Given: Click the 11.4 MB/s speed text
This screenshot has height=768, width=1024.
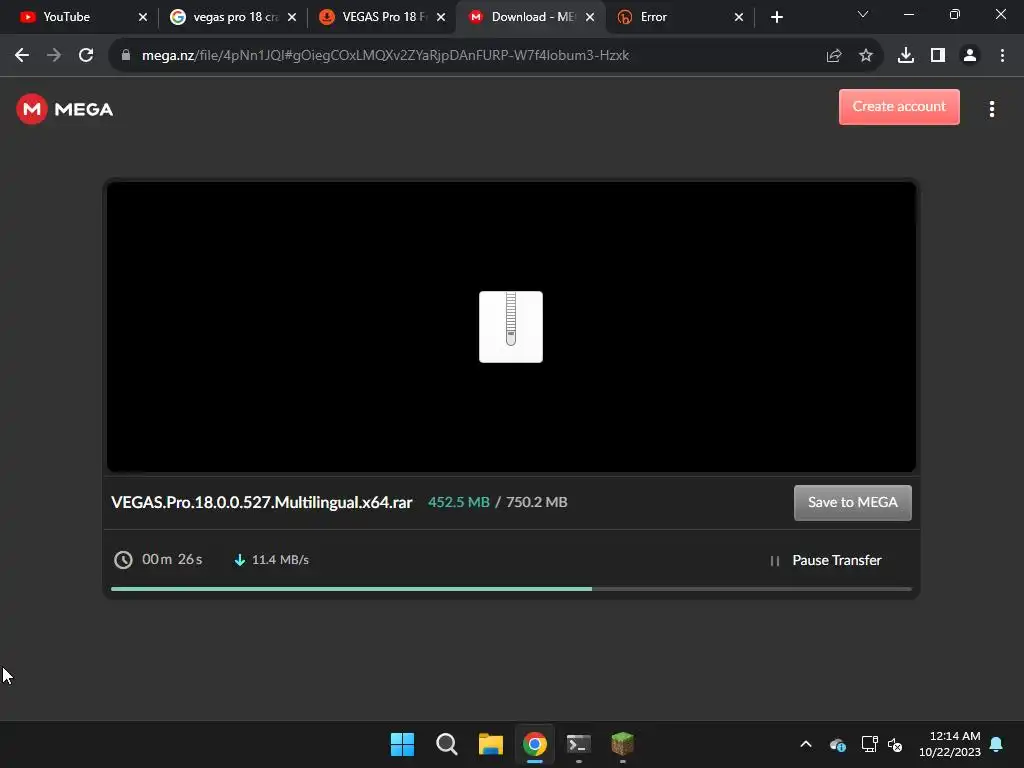Looking at the screenshot, I should pyautogui.click(x=280, y=560).
